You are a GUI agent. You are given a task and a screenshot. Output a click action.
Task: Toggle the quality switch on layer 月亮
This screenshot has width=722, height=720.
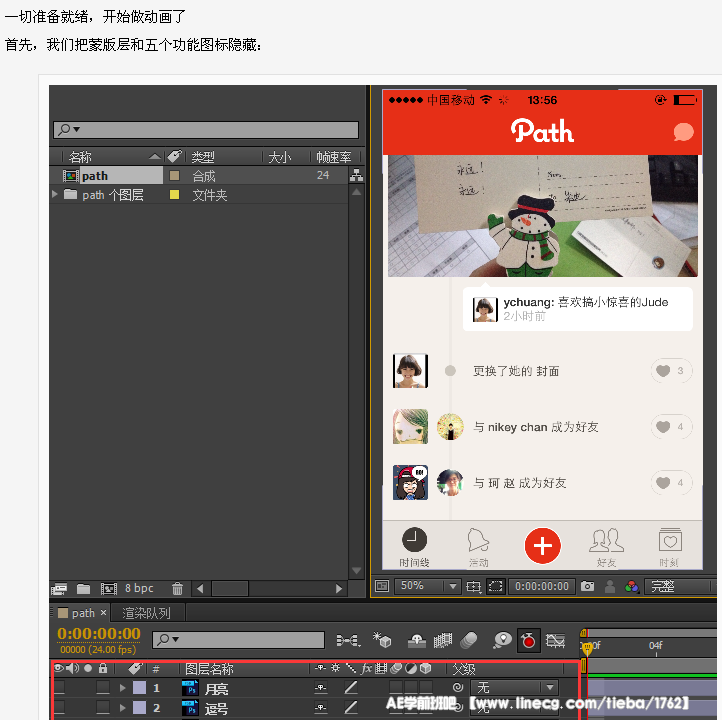point(351,687)
